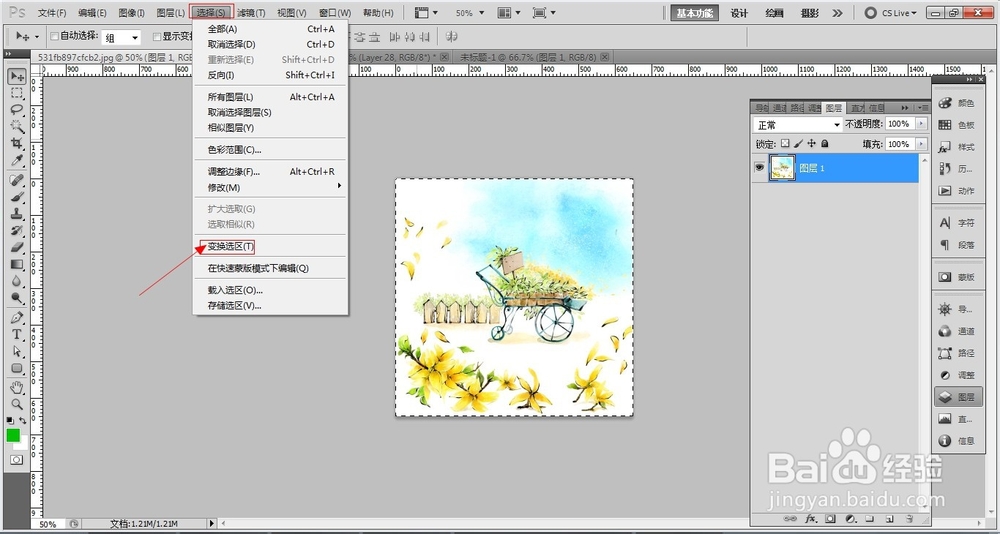The image size is (1000, 534).
Task: Toggle Quick Mask mode at toolbox bottom
Action: click(17, 459)
